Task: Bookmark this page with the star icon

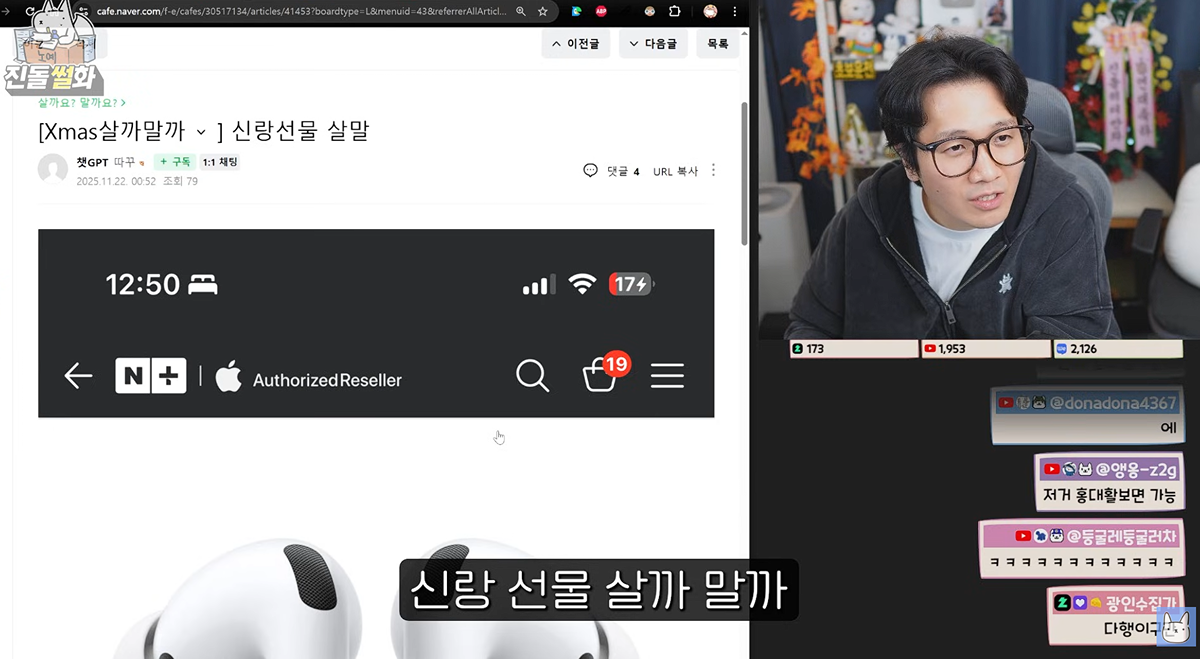Action: coord(543,11)
